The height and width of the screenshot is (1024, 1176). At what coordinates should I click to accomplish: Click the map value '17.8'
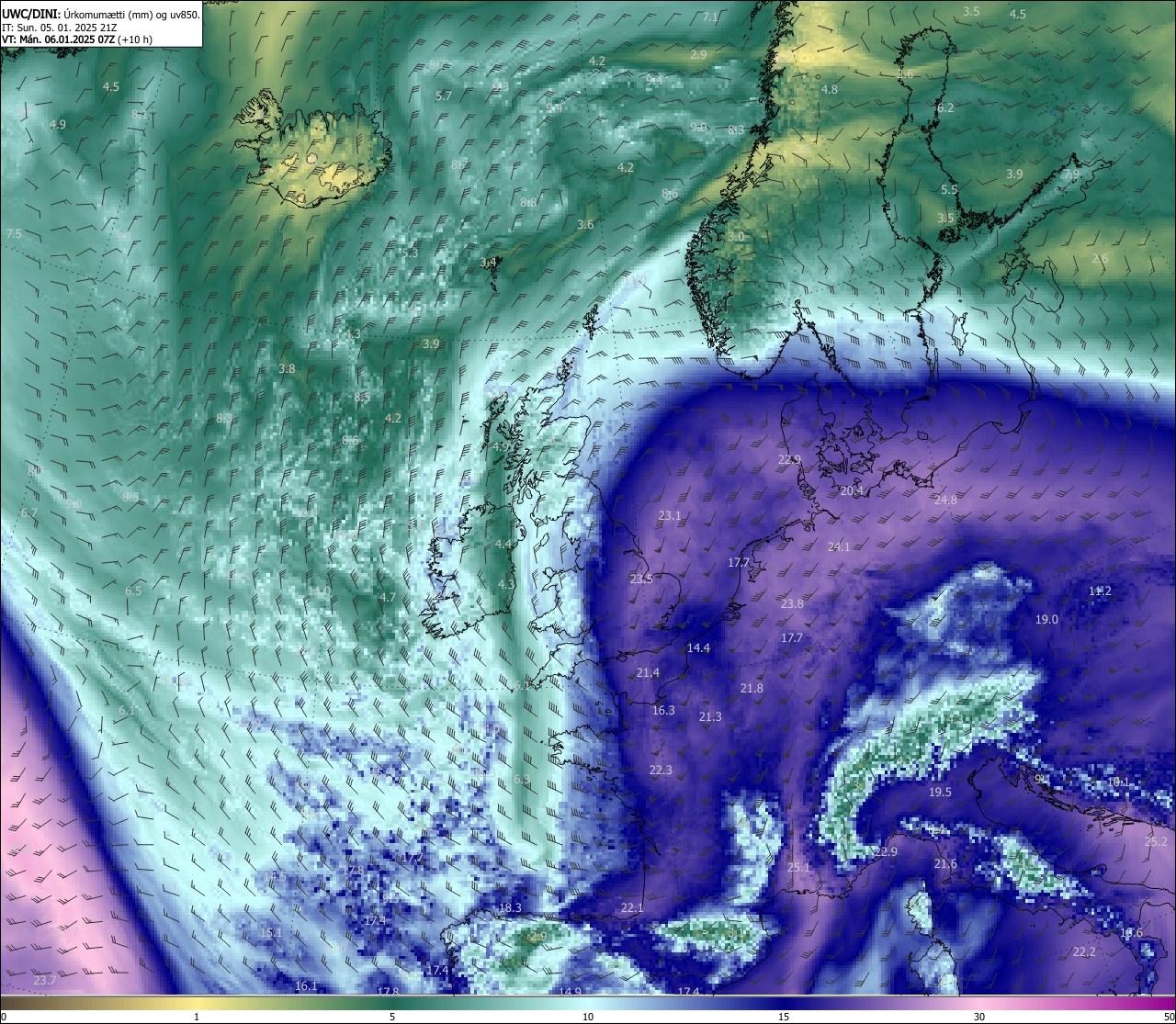(x=388, y=992)
